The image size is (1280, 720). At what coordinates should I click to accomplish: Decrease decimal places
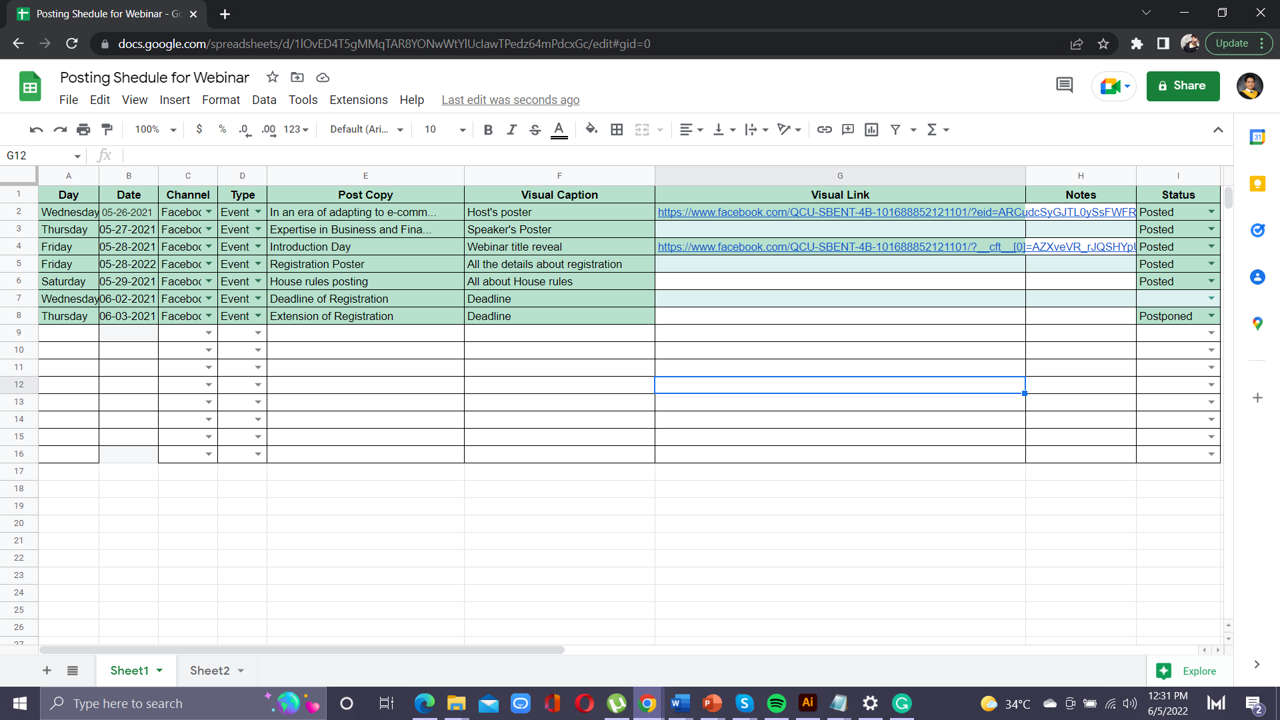point(245,130)
